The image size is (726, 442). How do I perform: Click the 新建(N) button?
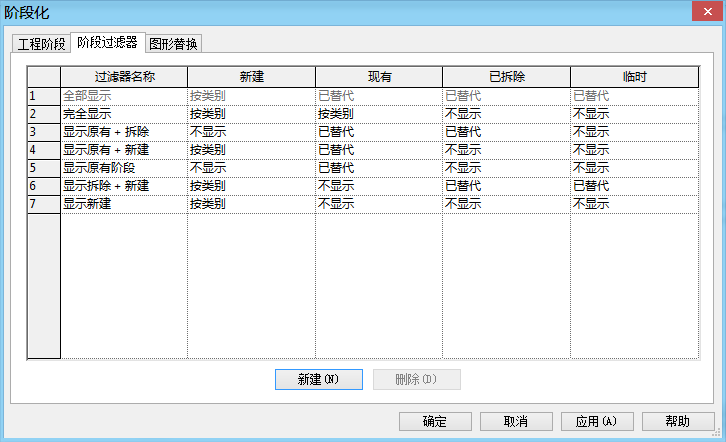pos(319,380)
